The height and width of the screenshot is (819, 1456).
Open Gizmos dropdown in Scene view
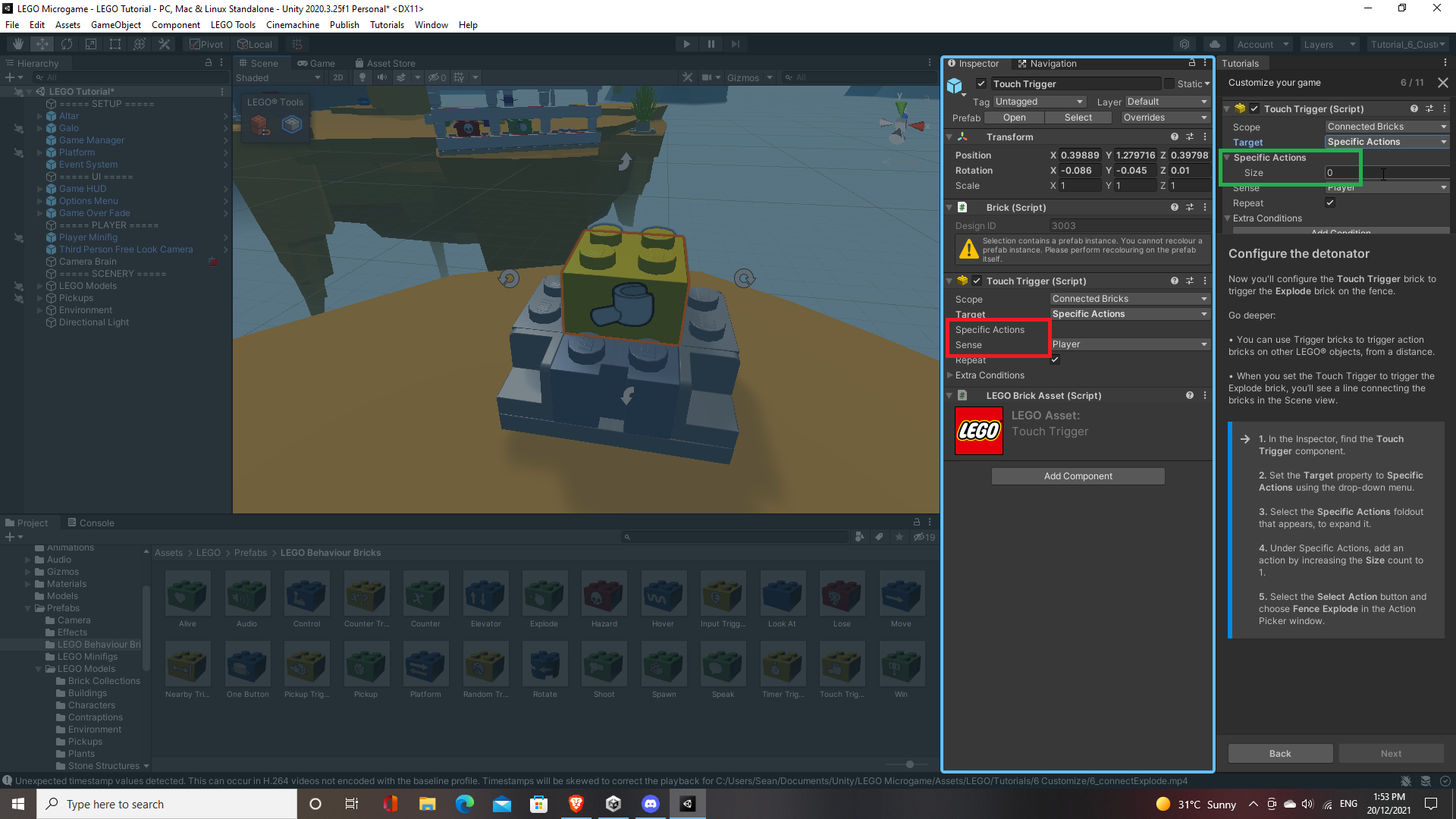coord(749,77)
